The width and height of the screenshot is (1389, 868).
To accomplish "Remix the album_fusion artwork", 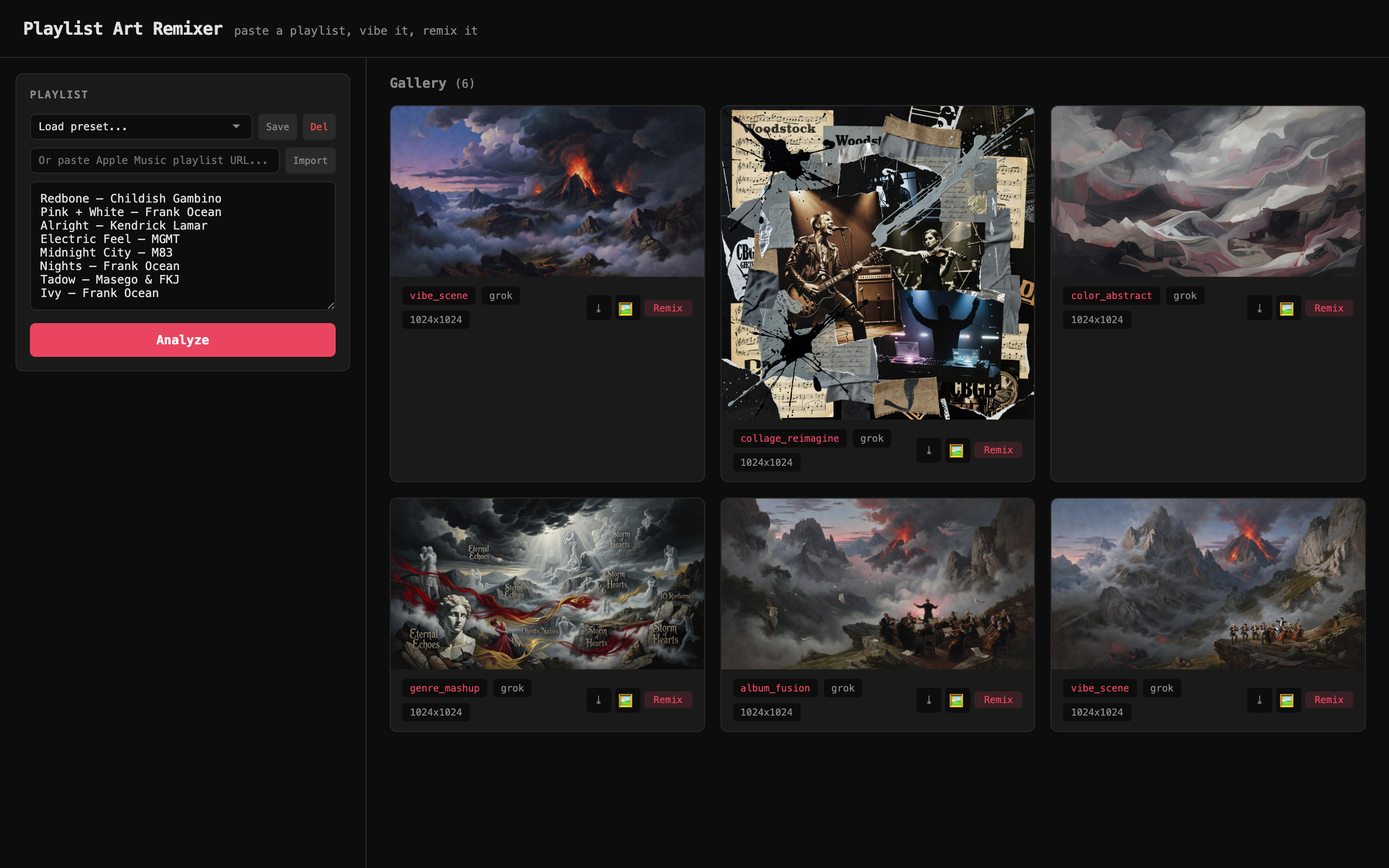I will tap(998, 700).
